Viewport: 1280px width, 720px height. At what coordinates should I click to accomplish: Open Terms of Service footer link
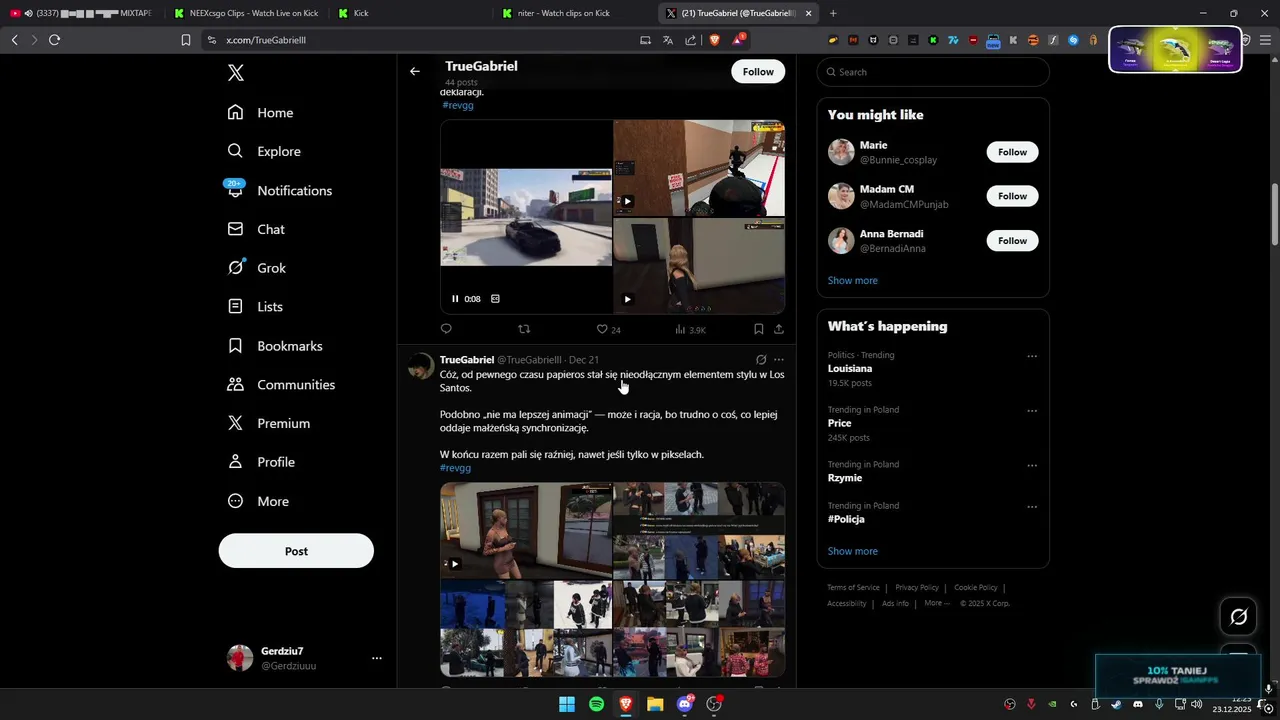coord(853,588)
